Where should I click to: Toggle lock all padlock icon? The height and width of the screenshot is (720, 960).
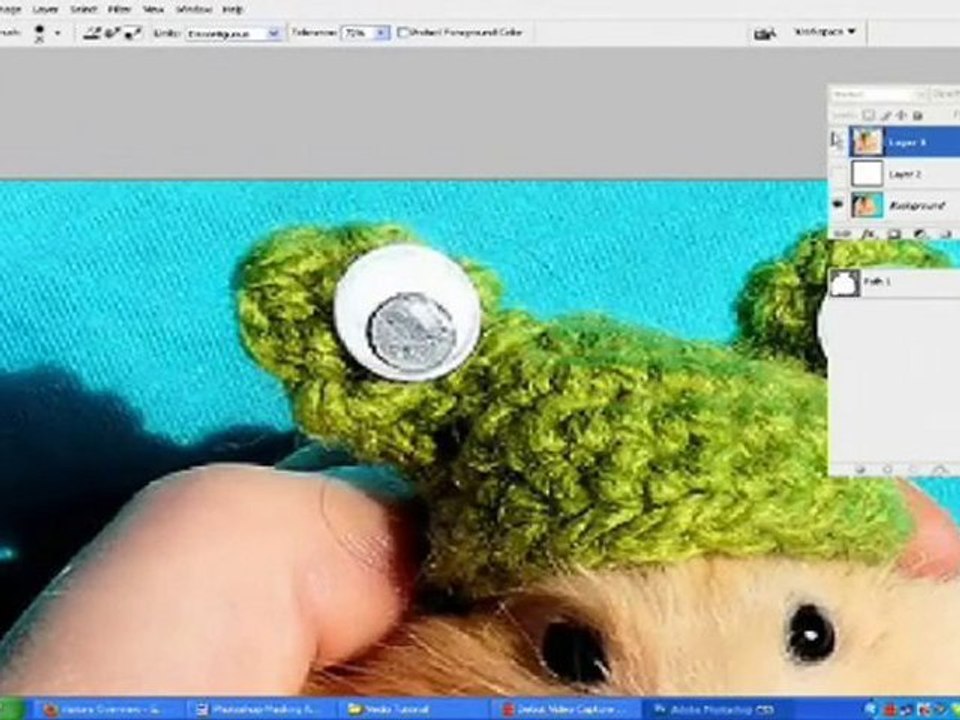(917, 114)
